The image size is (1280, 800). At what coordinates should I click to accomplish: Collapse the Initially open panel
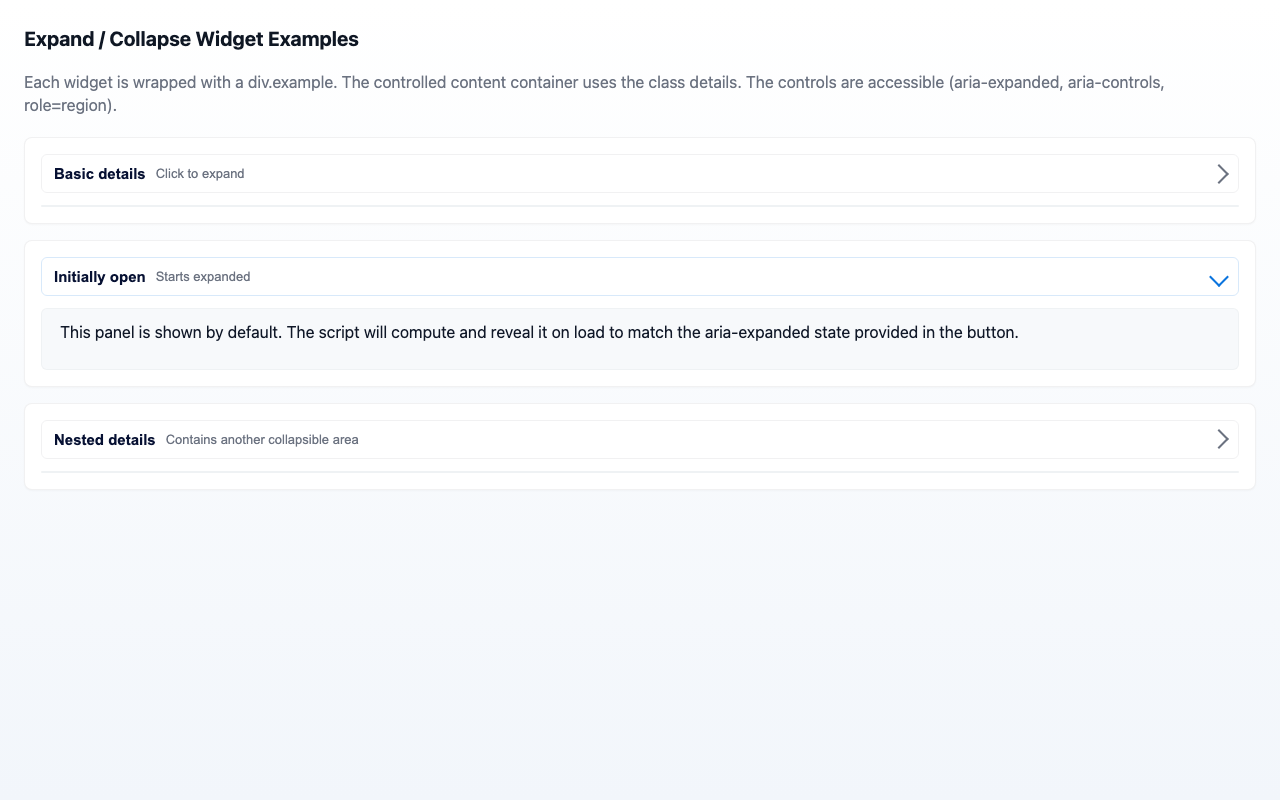(640, 276)
